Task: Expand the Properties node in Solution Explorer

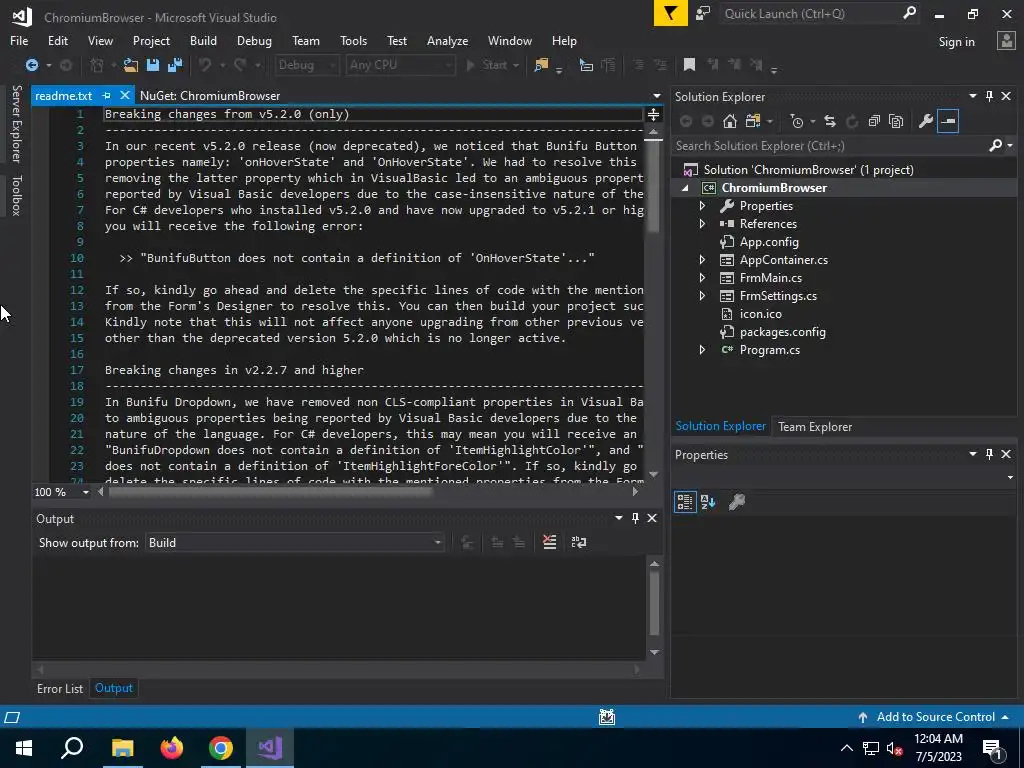Action: coord(702,206)
